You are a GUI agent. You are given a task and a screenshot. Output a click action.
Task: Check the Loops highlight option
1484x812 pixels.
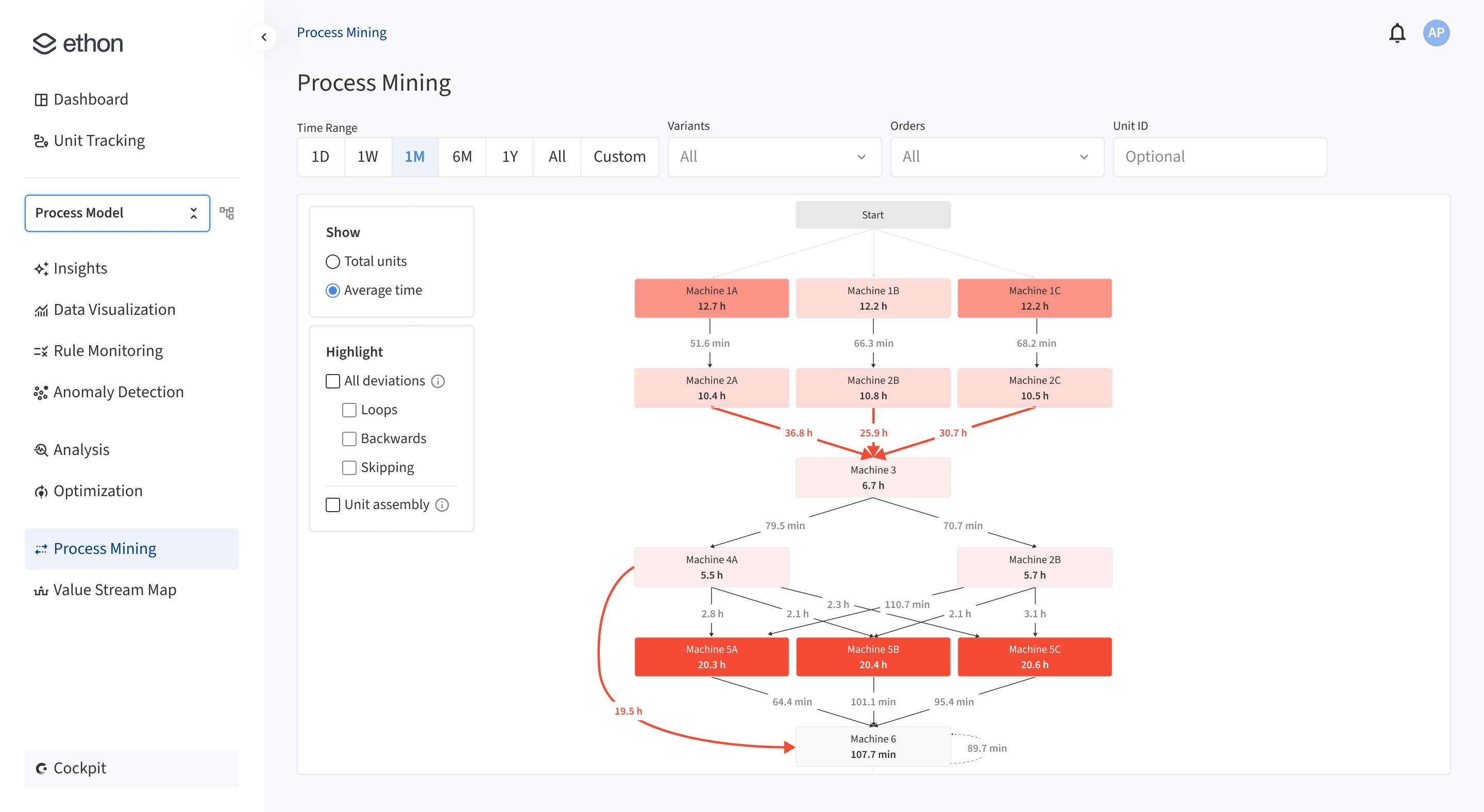[349, 410]
